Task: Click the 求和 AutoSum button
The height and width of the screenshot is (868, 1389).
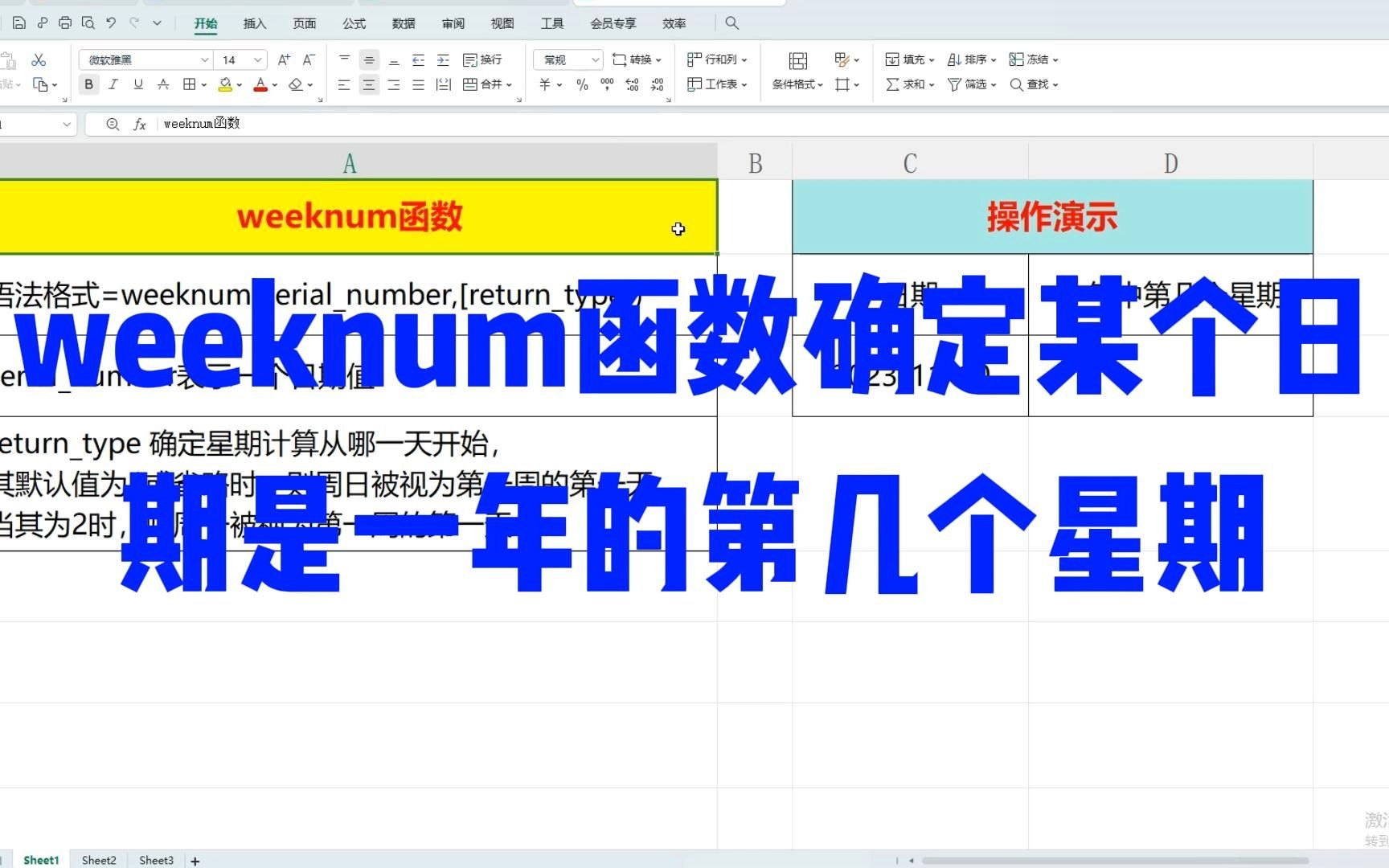Action: pos(909,84)
